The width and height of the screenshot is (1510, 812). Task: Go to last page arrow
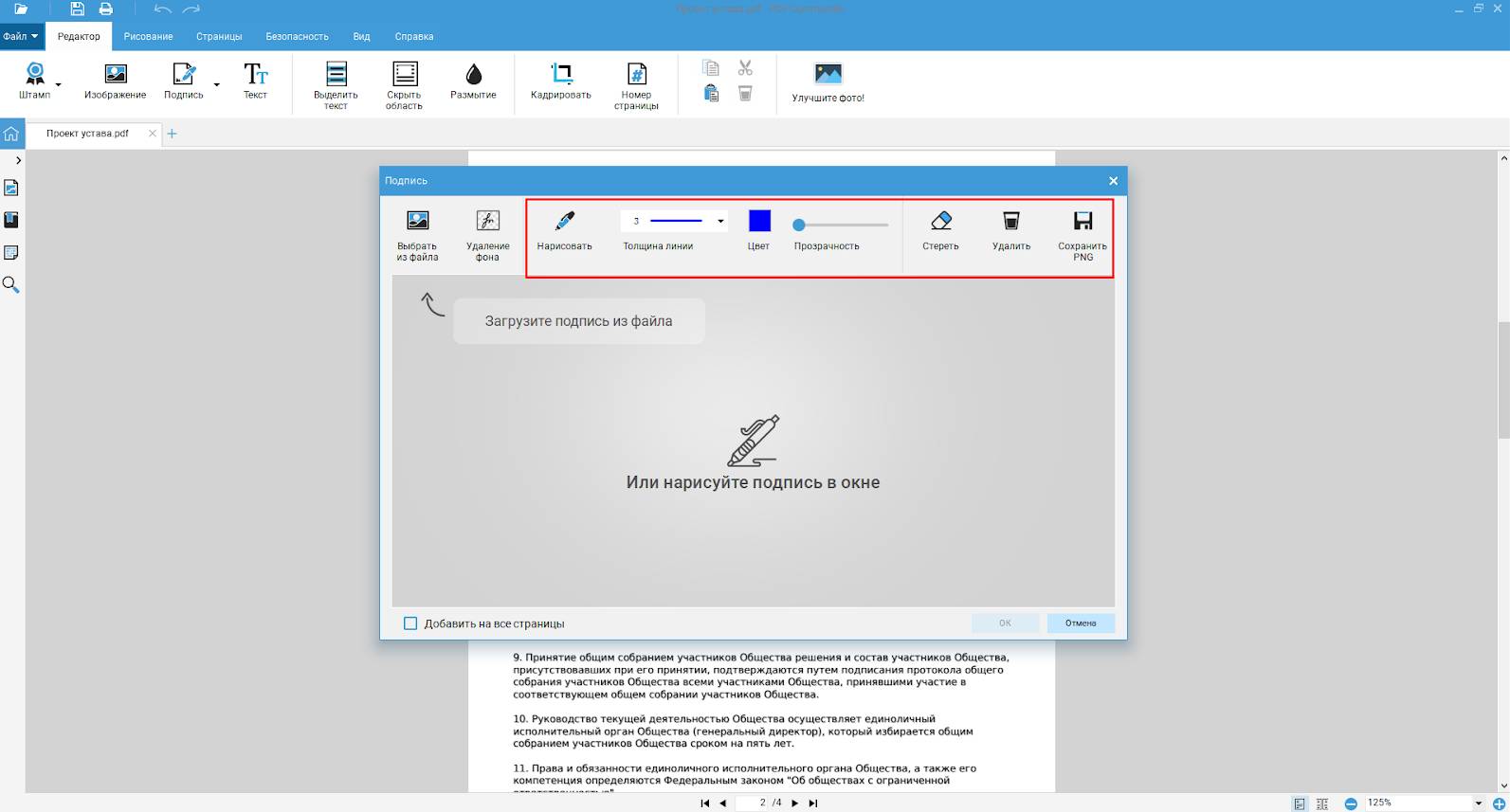(x=813, y=803)
